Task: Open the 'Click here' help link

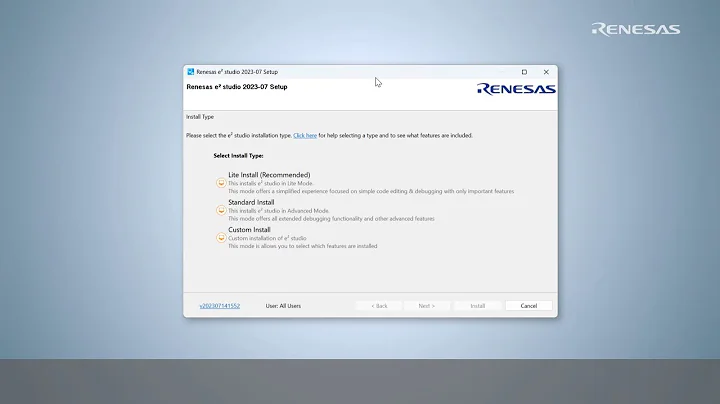Action: 305,135
